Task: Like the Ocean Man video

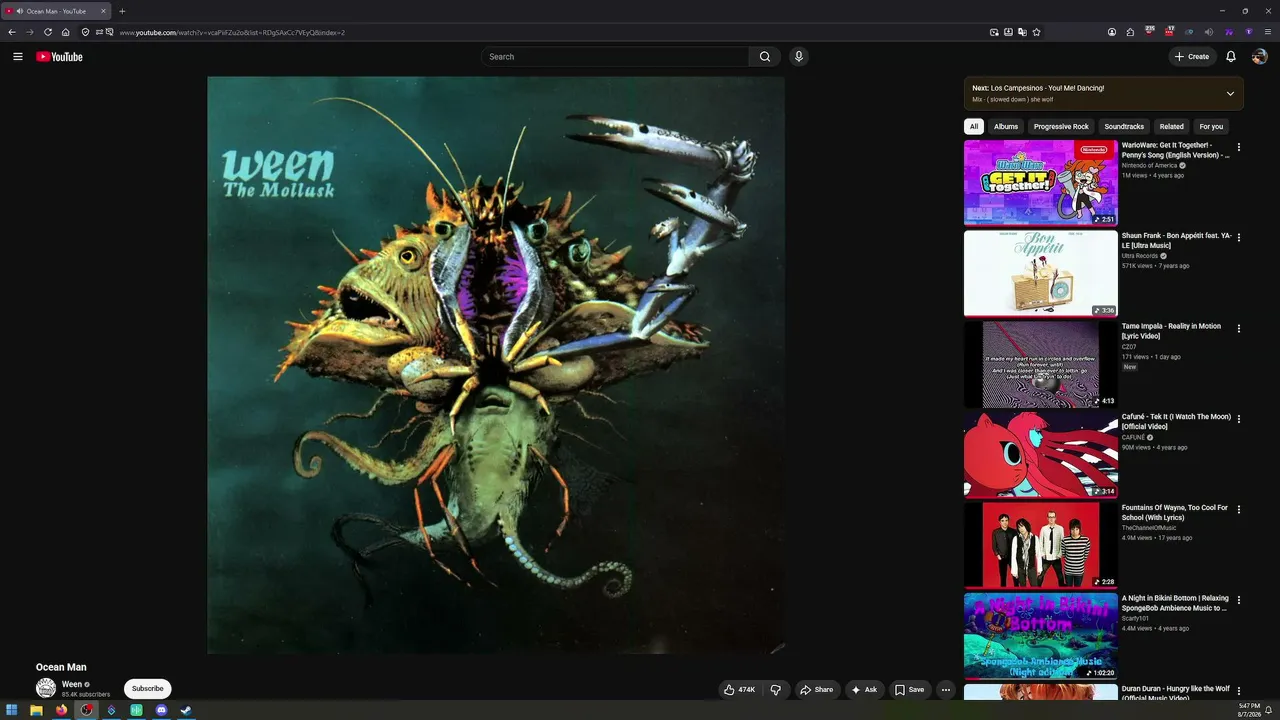Action: 740,689
